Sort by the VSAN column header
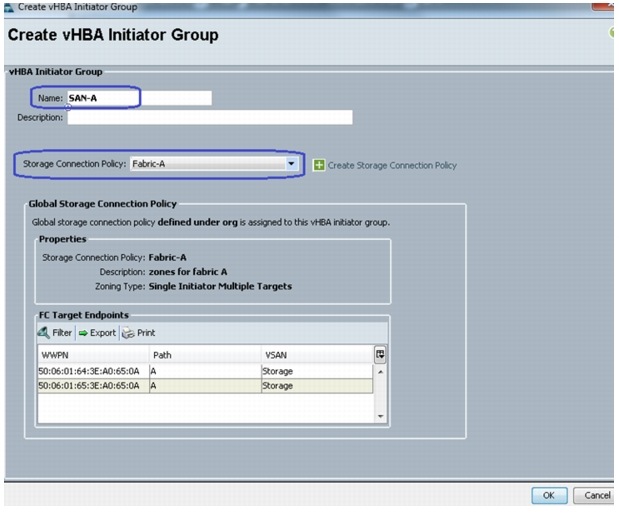 pyautogui.click(x=317, y=355)
